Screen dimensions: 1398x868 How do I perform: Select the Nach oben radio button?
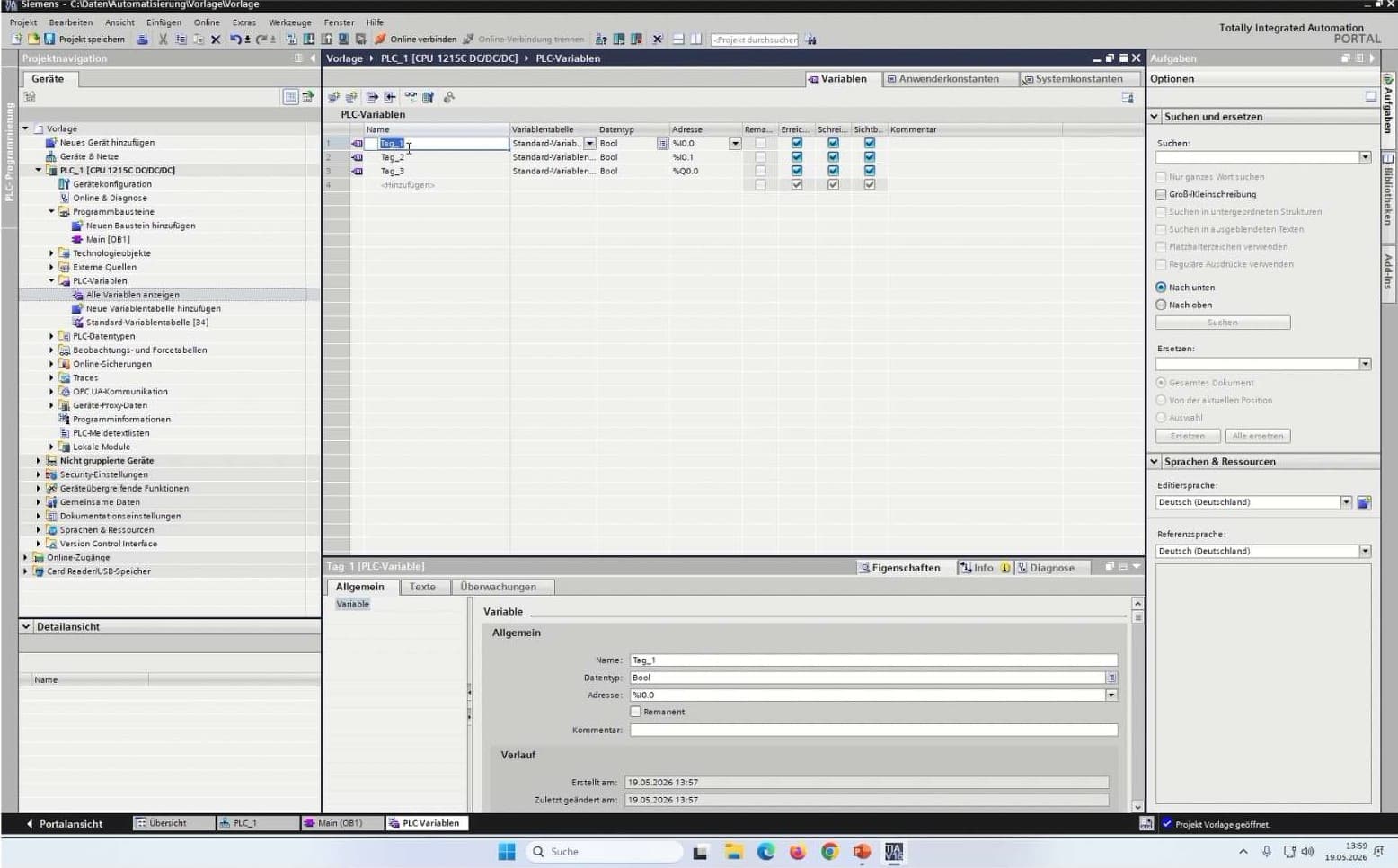pyautogui.click(x=1161, y=306)
